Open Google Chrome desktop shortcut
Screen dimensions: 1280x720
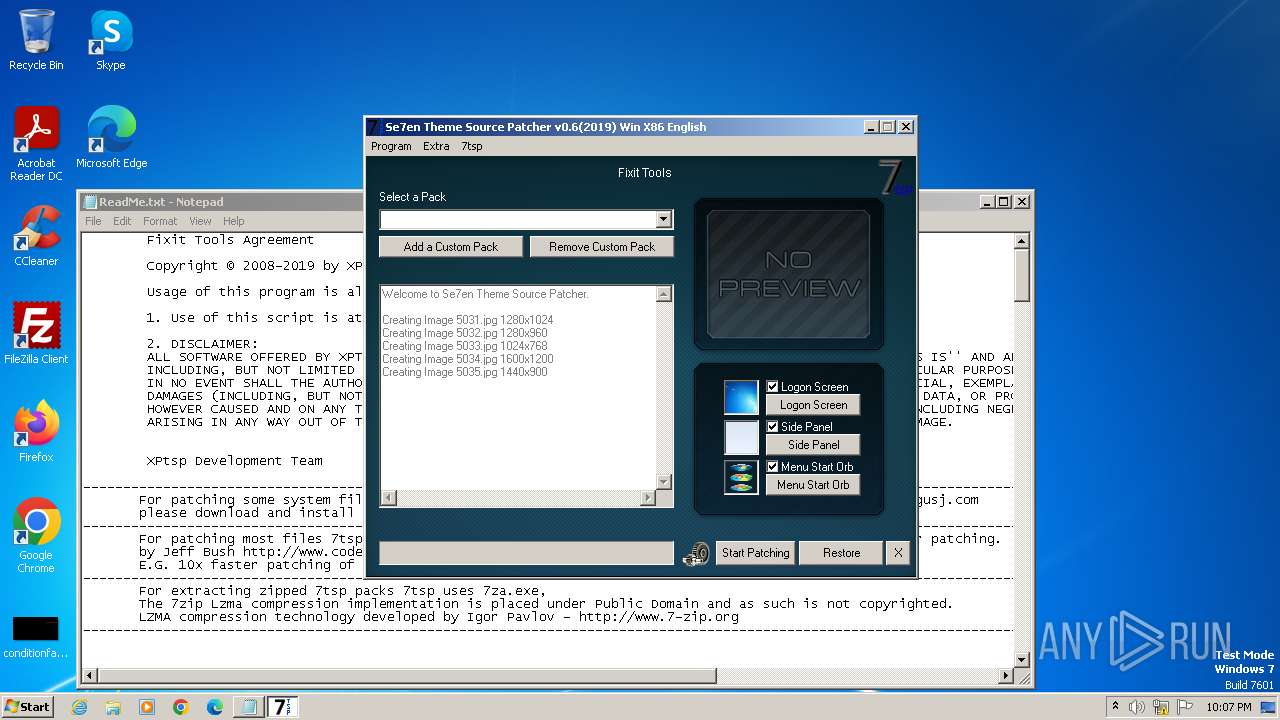36,536
